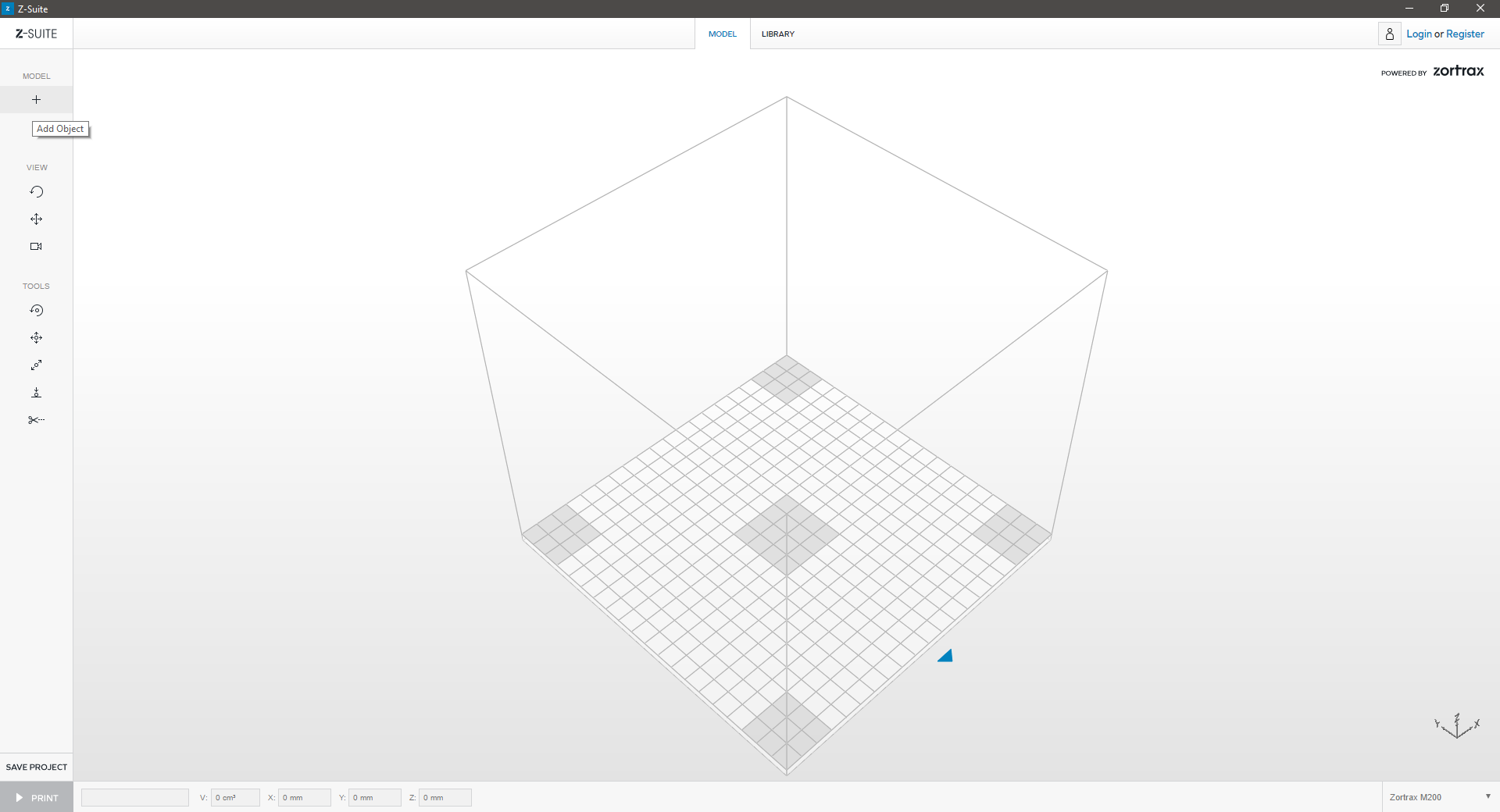Viewport: 1500px width, 812px height.
Task: Click the Login link
Action: [x=1419, y=34]
